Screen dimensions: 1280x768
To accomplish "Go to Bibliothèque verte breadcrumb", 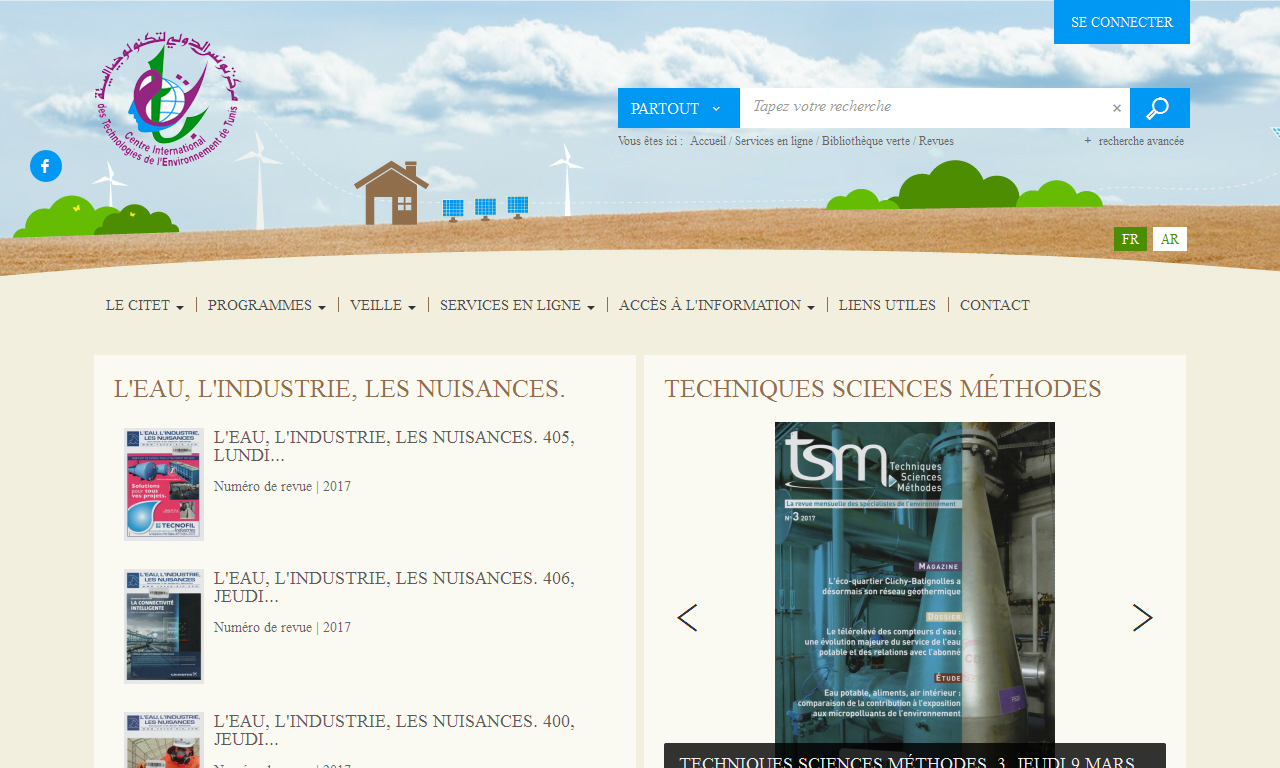I will click(866, 141).
